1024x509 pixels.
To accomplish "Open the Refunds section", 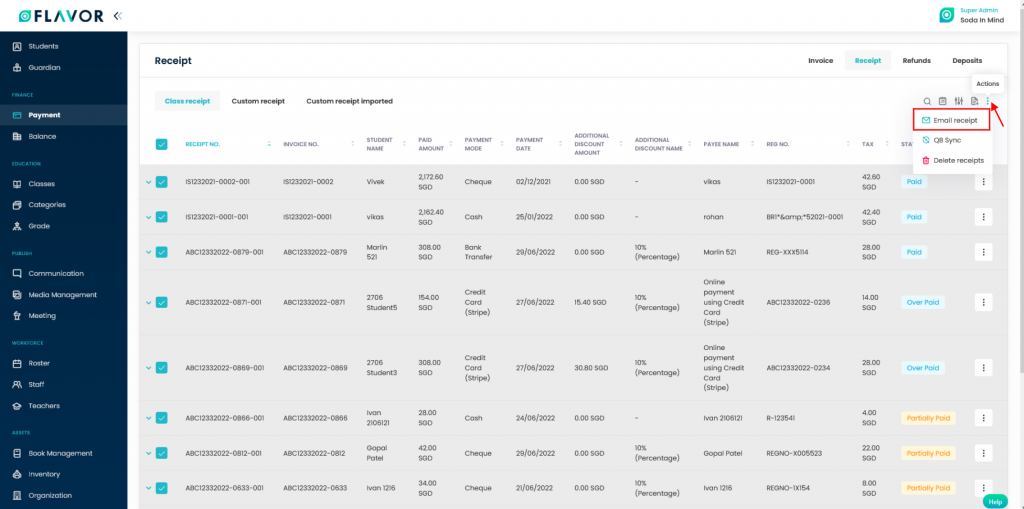I will 916,60.
